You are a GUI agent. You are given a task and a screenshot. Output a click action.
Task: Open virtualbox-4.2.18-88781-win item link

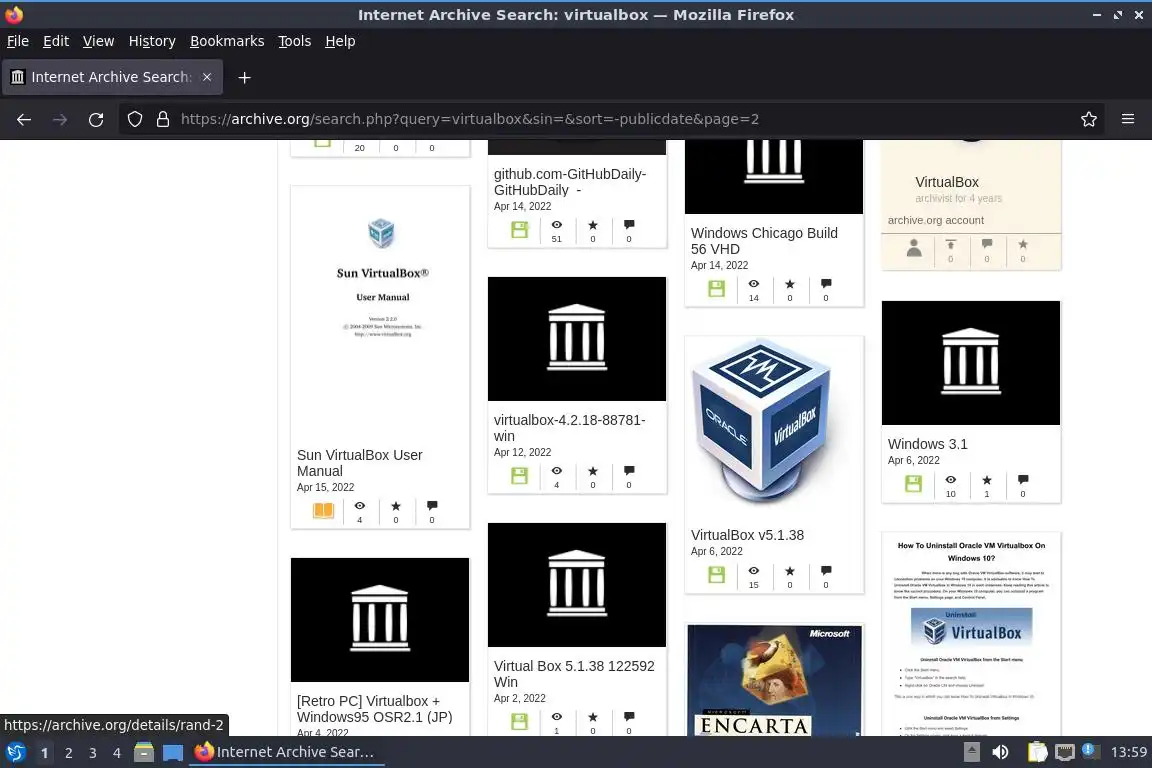(x=569, y=428)
